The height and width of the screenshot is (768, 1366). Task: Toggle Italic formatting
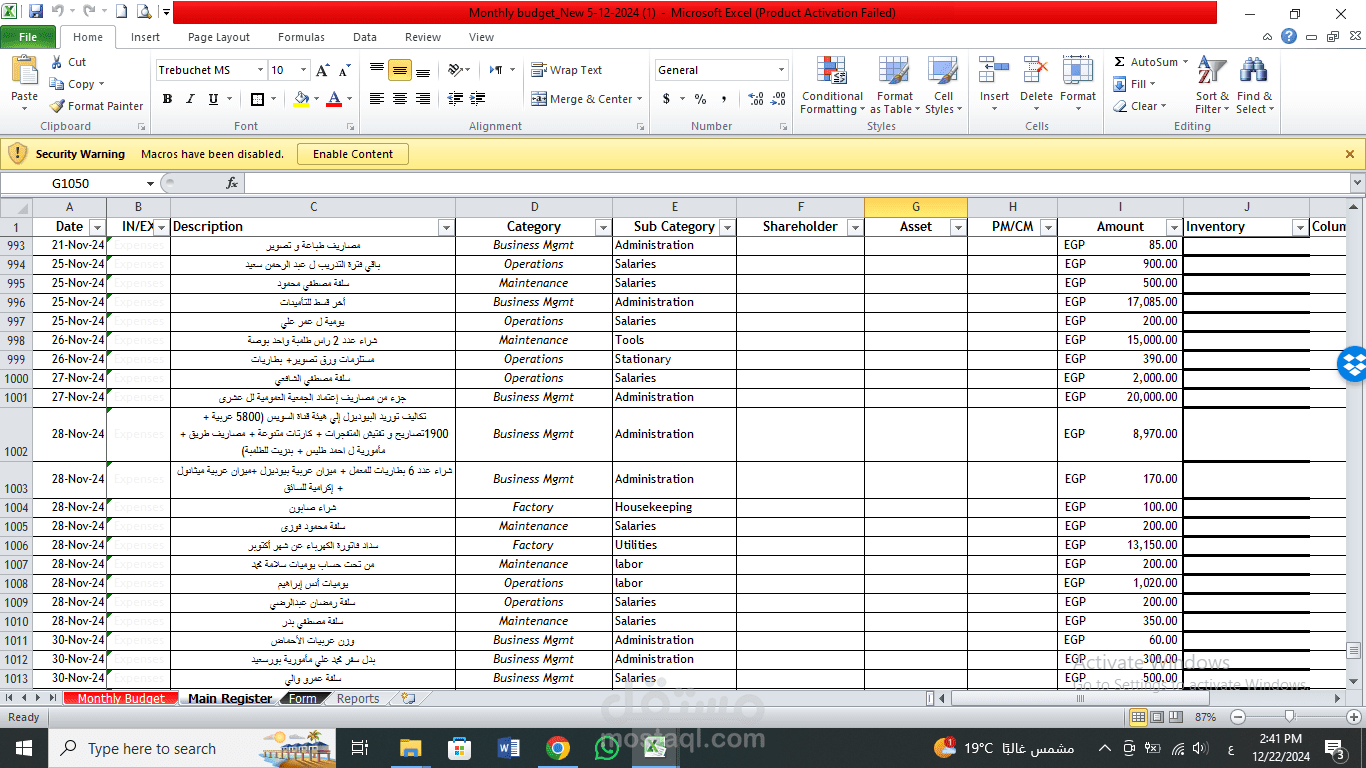190,99
